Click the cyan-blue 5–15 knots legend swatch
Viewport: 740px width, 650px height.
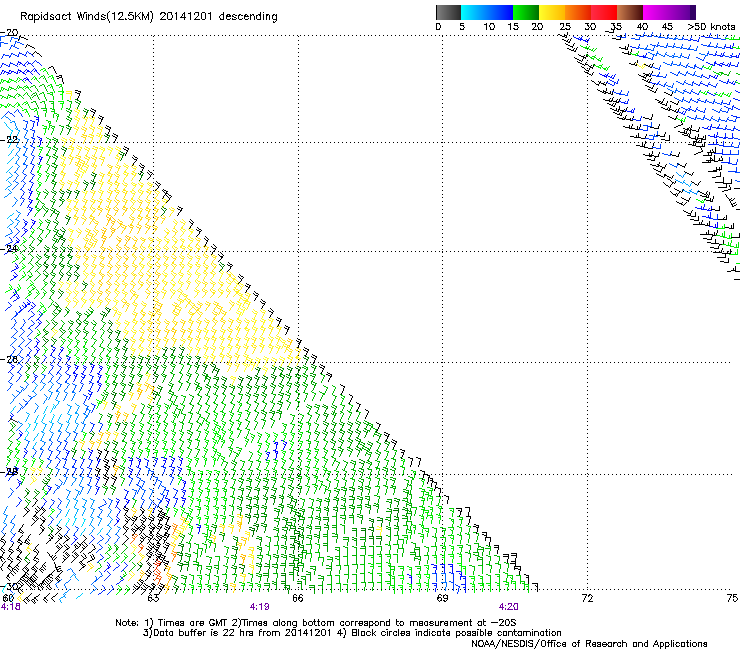click(487, 12)
